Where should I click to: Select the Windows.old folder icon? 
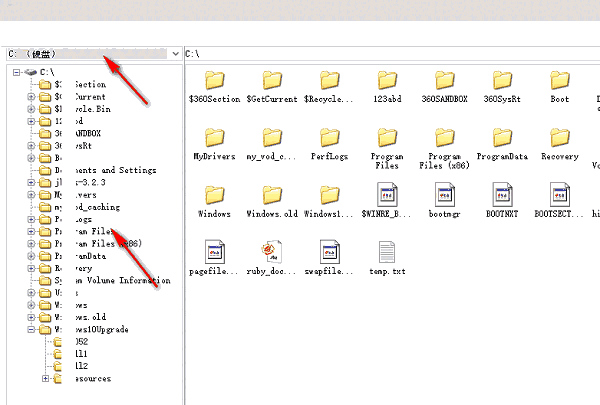tap(271, 194)
